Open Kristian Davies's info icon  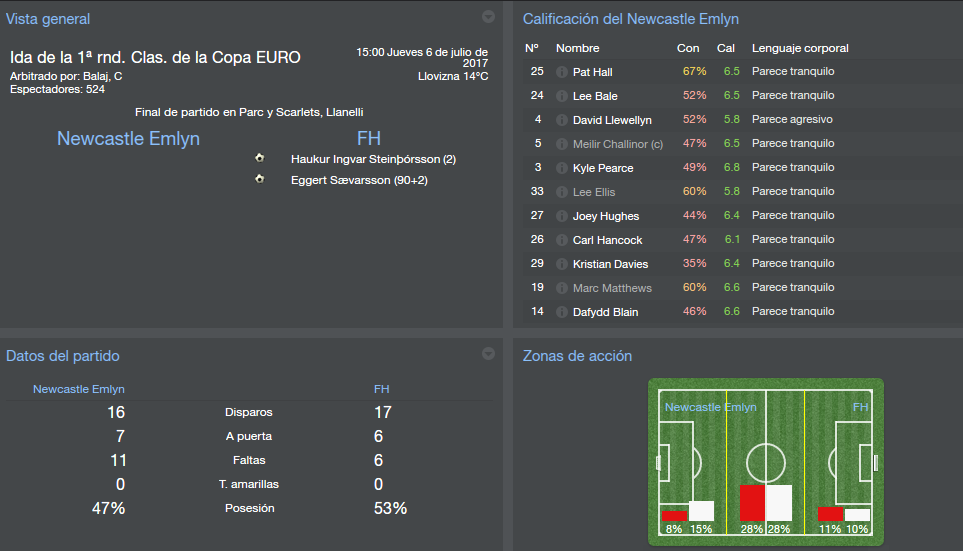click(x=561, y=264)
